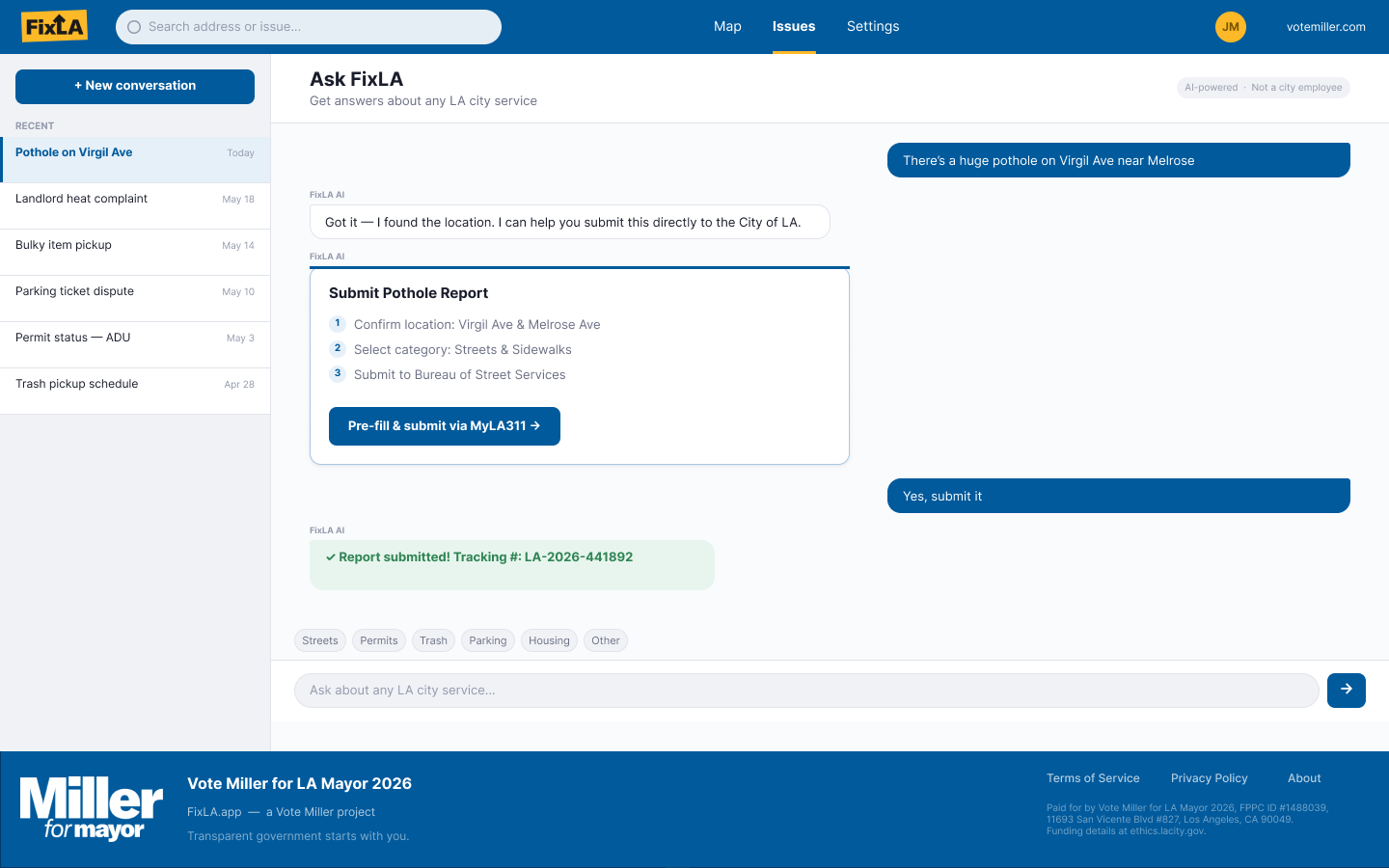Click the Miller for mayor logo
The image size is (1389, 868).
(x=92, y=808)
